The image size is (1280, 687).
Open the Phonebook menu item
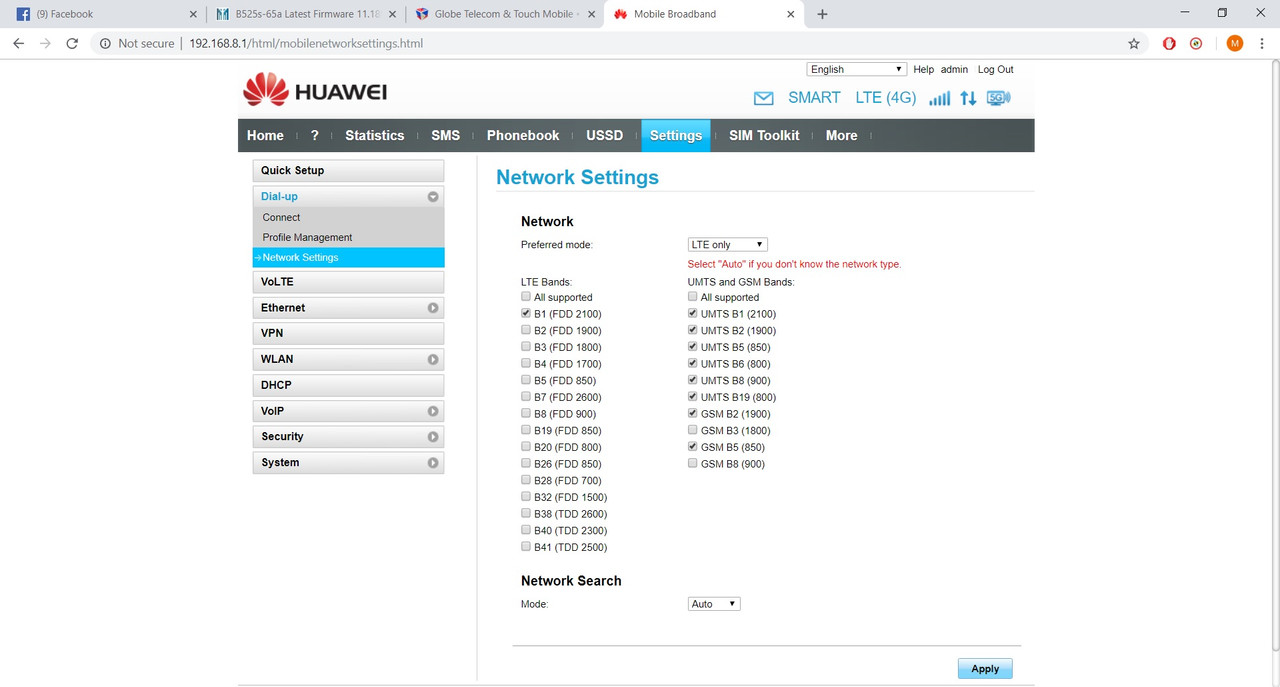click(523, 136)
